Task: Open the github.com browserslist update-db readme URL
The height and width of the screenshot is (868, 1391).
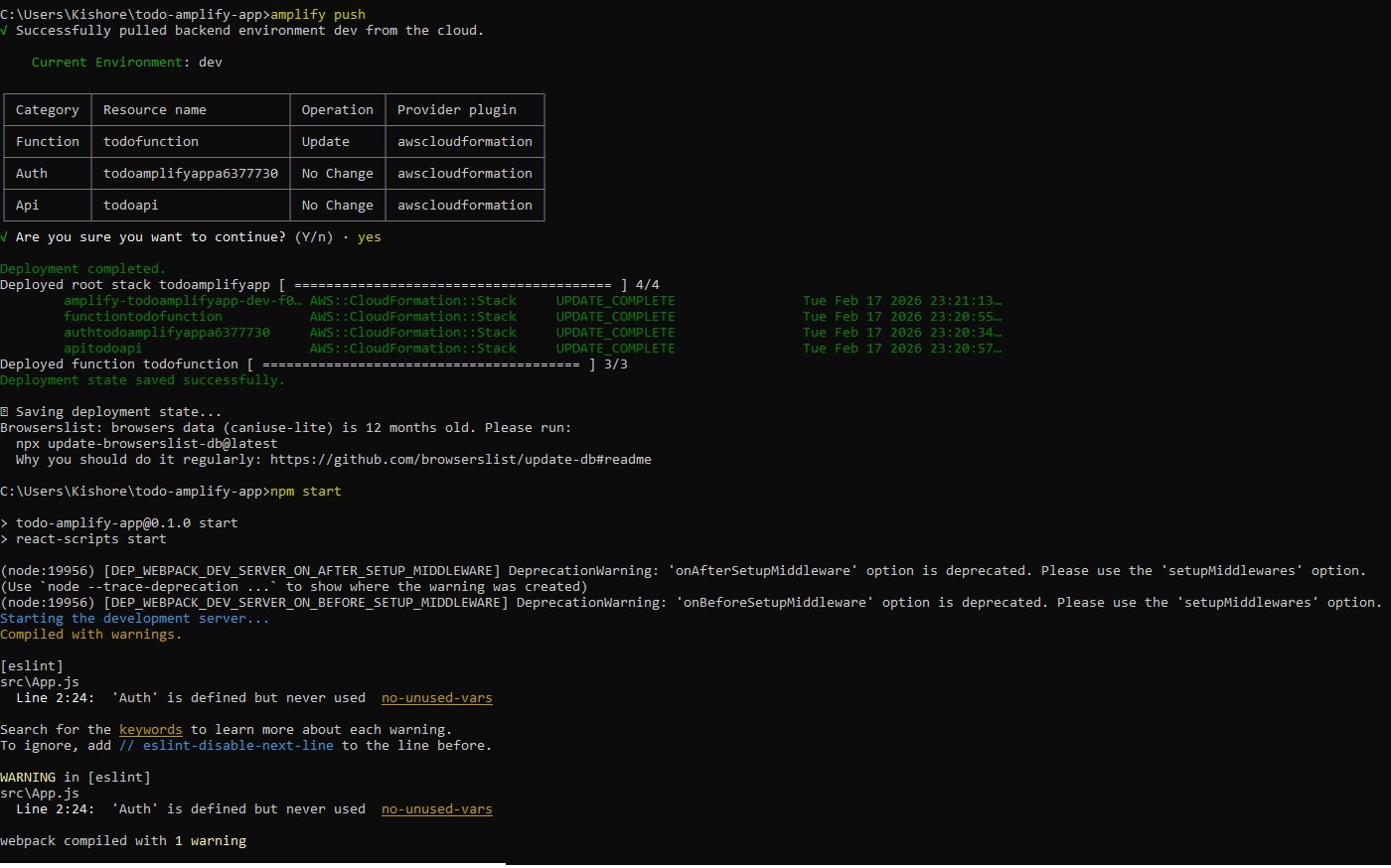Action: click(460, 460)
